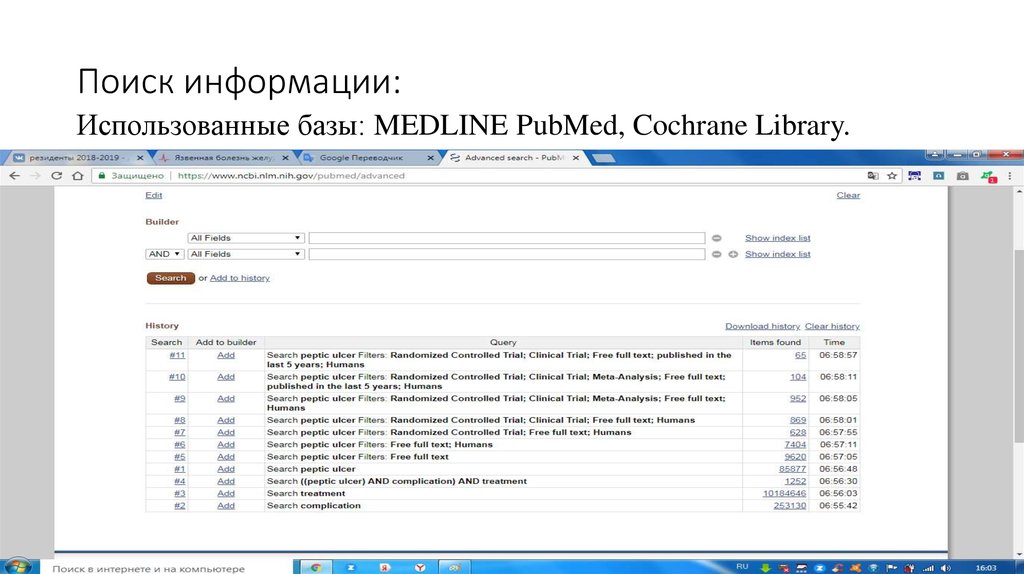Screen dimensions: 1024x574
Task: Click the second builder search term field
Action: click(507, 254)
